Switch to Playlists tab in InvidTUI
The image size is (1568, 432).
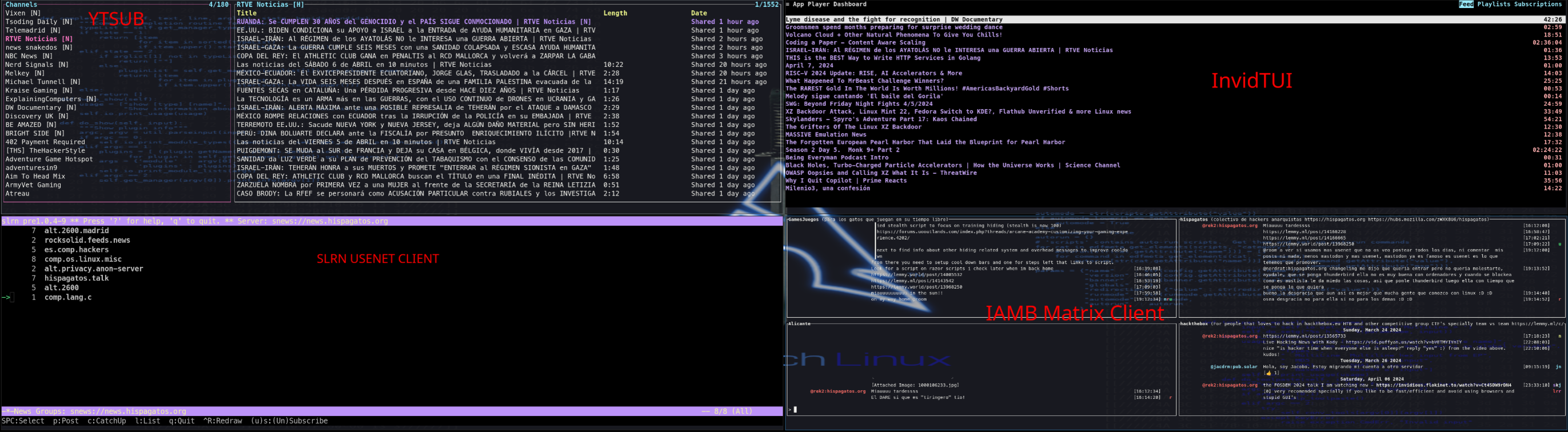pyautogui.click(x=1494, y=4)
